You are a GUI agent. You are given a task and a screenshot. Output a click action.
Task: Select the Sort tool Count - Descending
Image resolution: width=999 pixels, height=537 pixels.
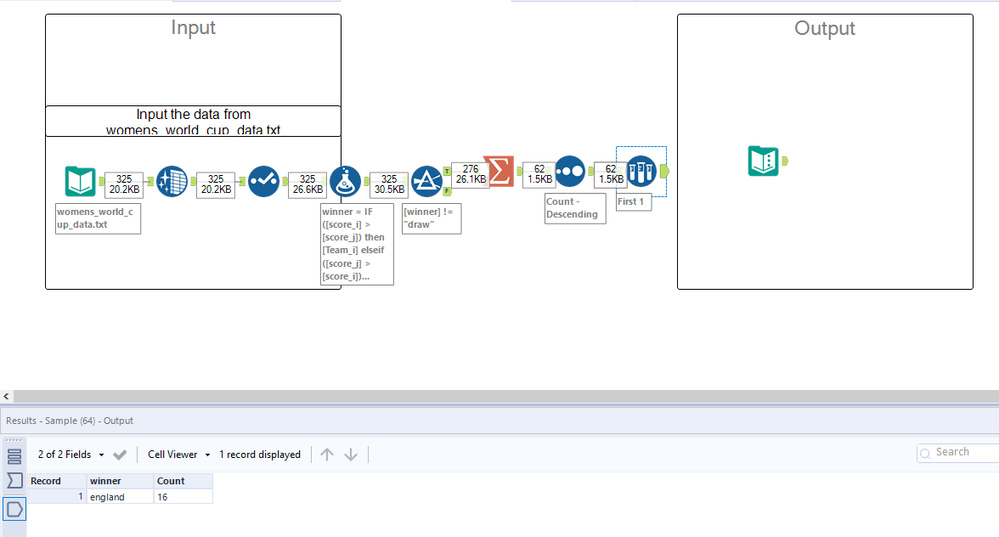[x=570, y=171]
